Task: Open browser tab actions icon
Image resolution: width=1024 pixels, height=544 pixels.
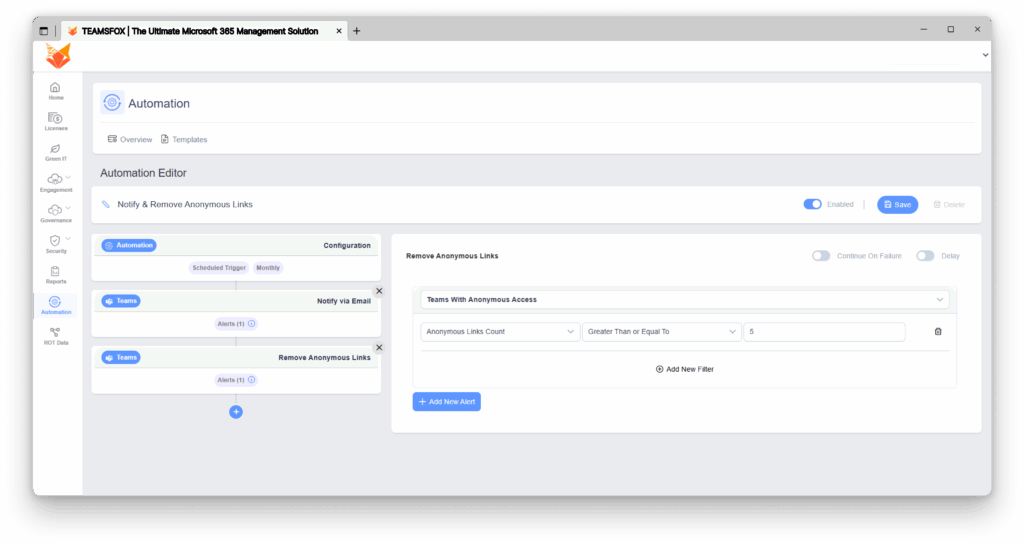Action: tap(44, 31)
